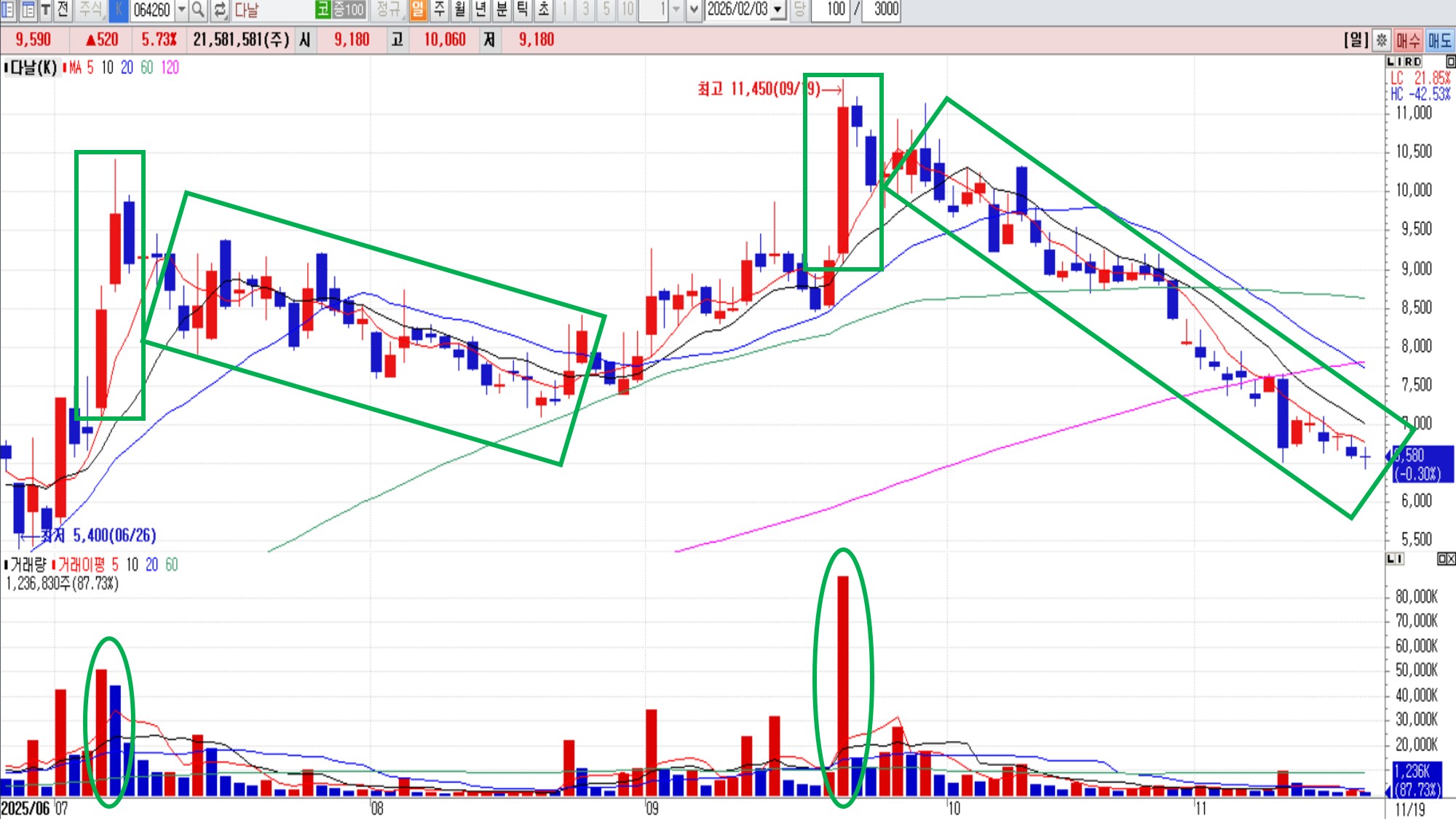The height and width of the screenshot is (819, 1456).
Task: Click the blue K market icon
Action: [119, 9]
